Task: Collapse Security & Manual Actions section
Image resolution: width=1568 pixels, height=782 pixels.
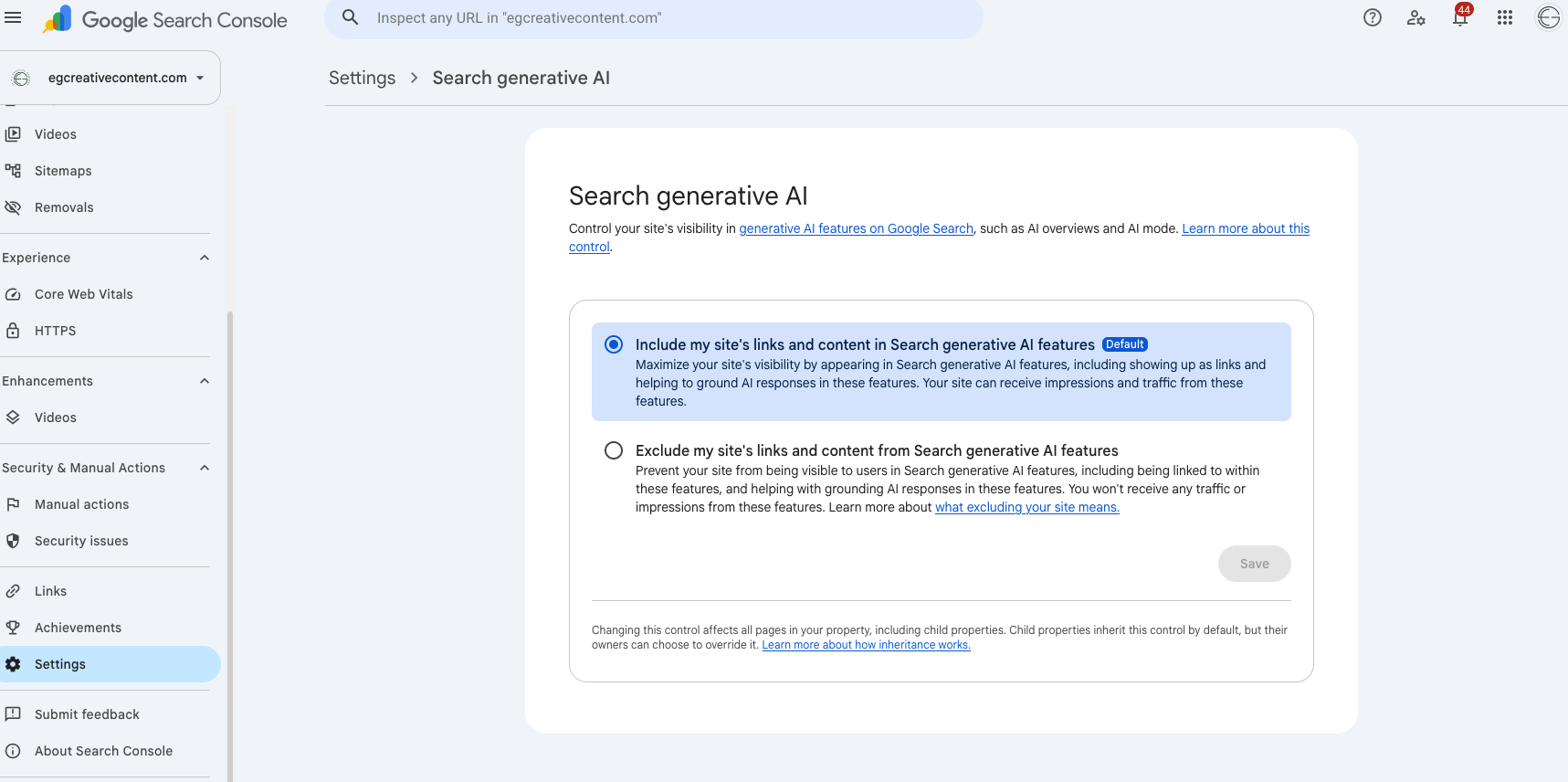Action: coord(205,468)
